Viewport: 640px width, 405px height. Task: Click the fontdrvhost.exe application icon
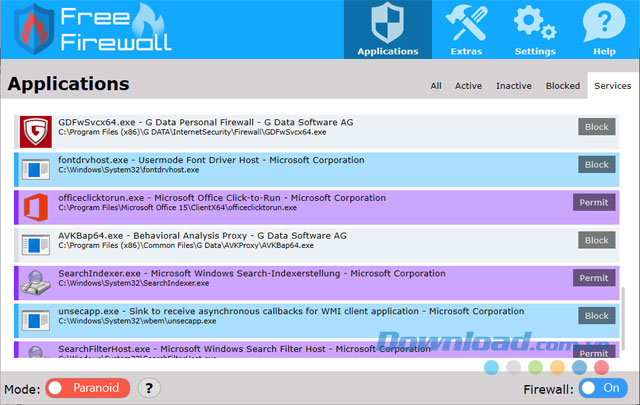[36, 169]
